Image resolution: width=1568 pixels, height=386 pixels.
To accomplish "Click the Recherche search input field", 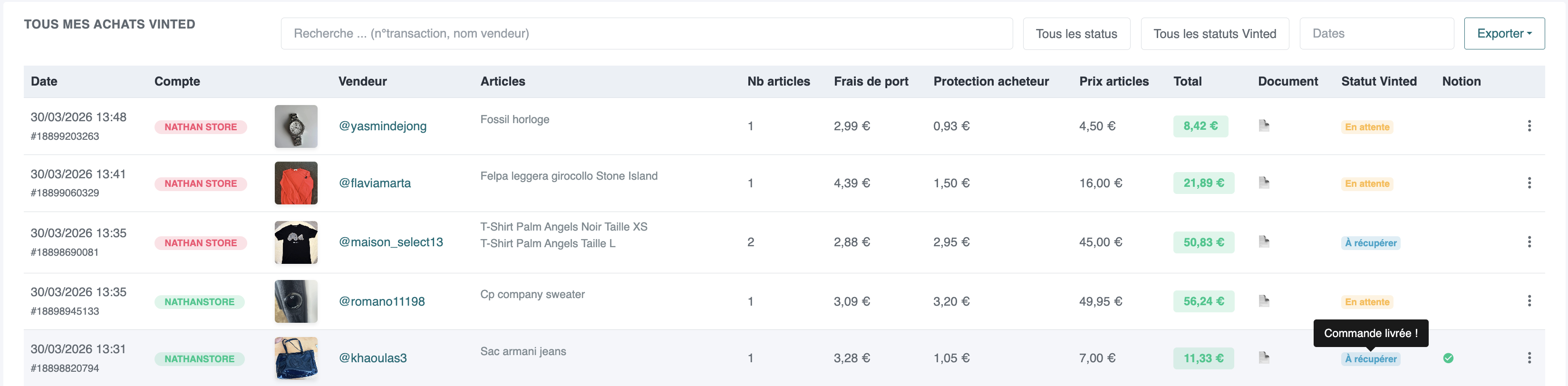I will click(645, 33).
